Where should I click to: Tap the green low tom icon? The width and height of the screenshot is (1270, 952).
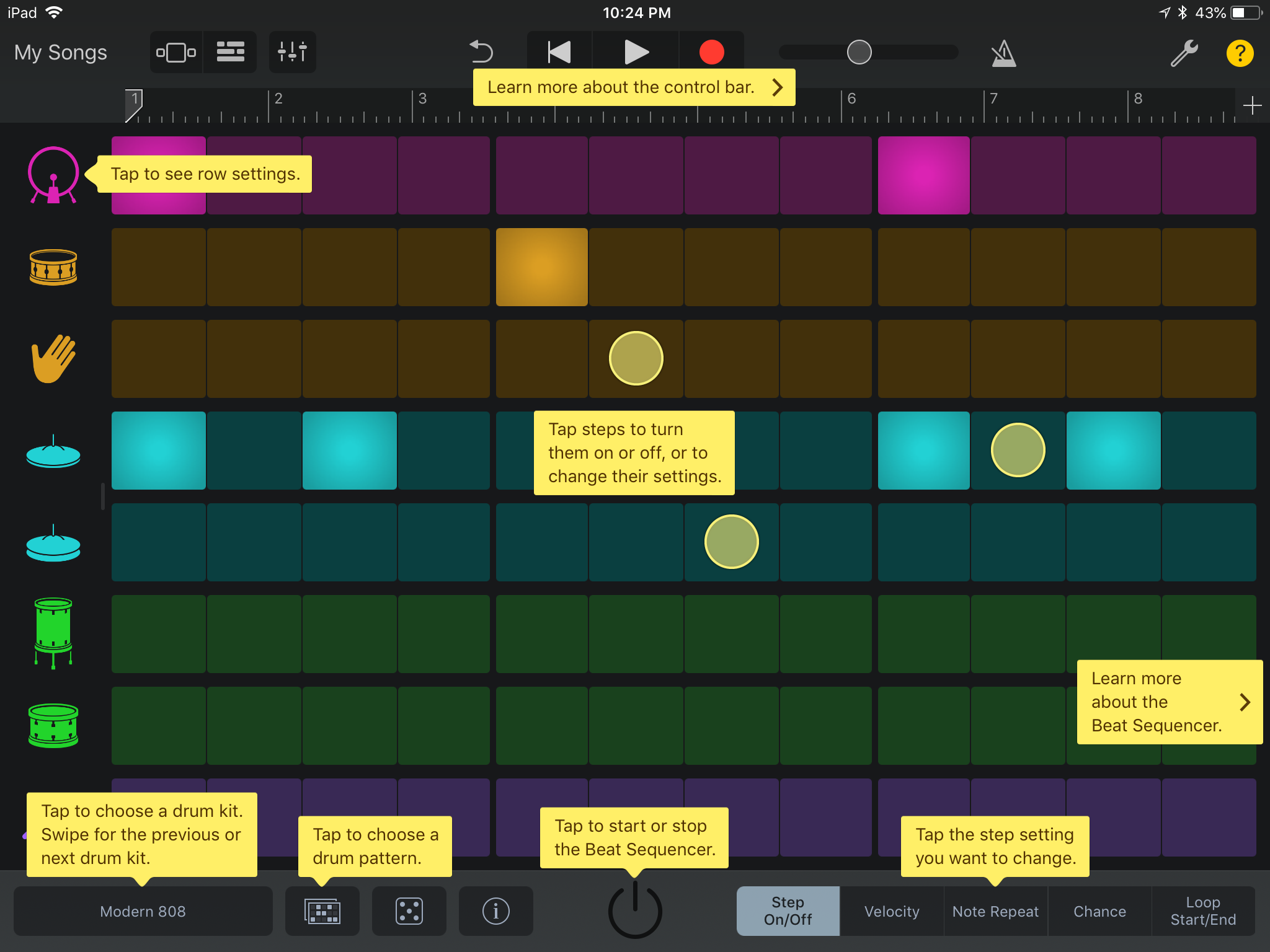pos(53,725)
